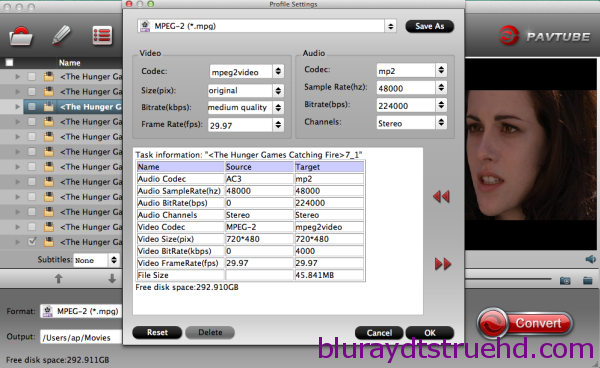Start conversion with the Convert button

click(x=526, y=323)
